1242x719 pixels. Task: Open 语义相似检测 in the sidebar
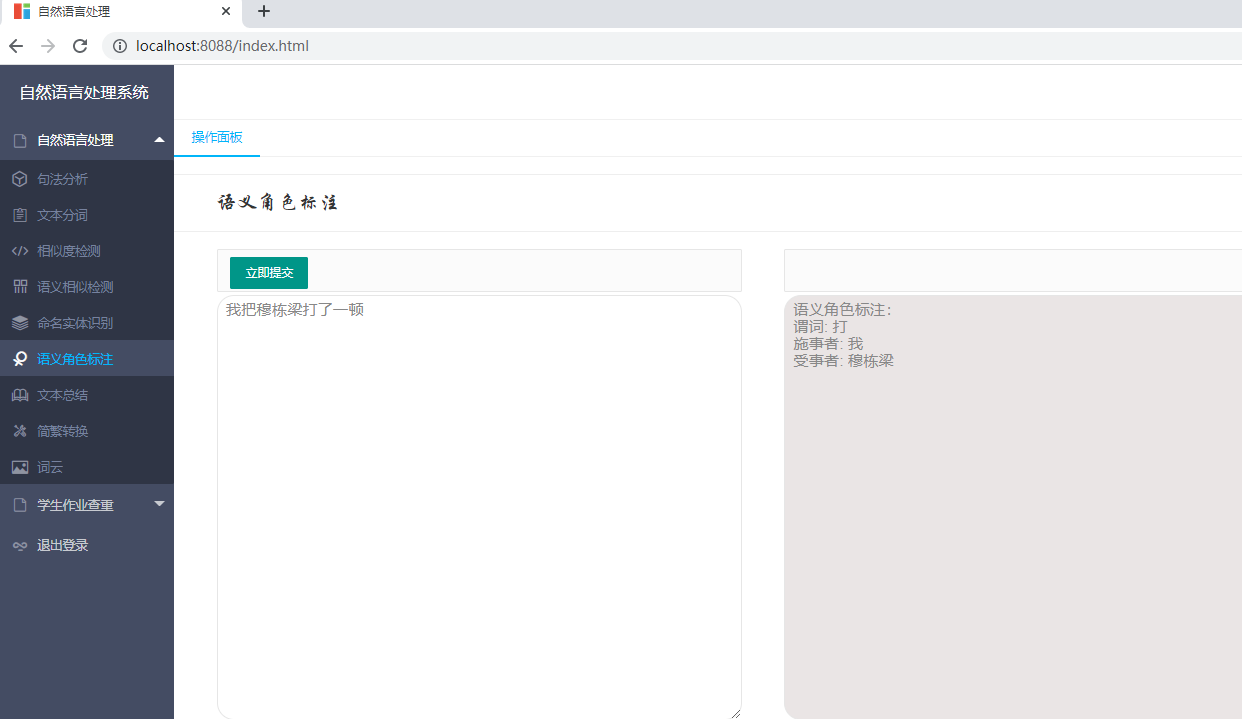pos(87,287)
